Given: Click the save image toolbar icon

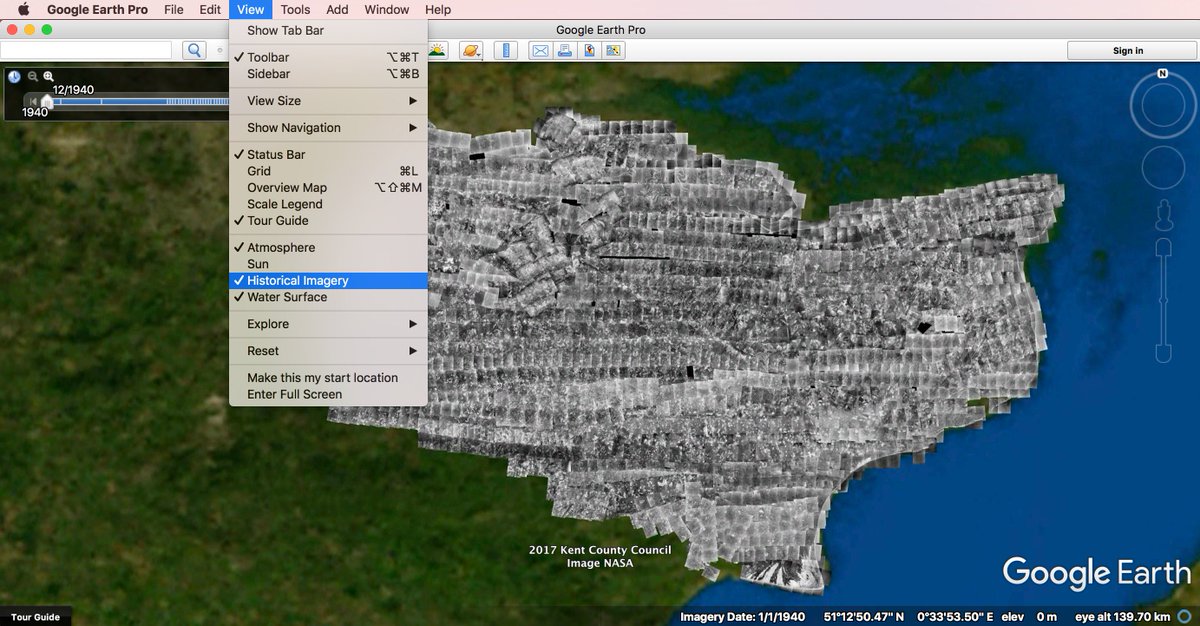Looking at the screenshot, I should pos(589,50).
